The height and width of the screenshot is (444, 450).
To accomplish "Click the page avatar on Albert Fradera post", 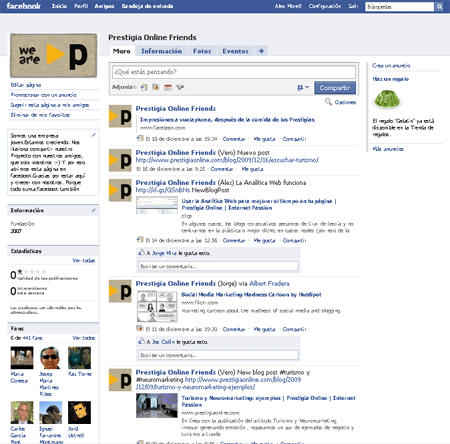I will pos(120,291).
